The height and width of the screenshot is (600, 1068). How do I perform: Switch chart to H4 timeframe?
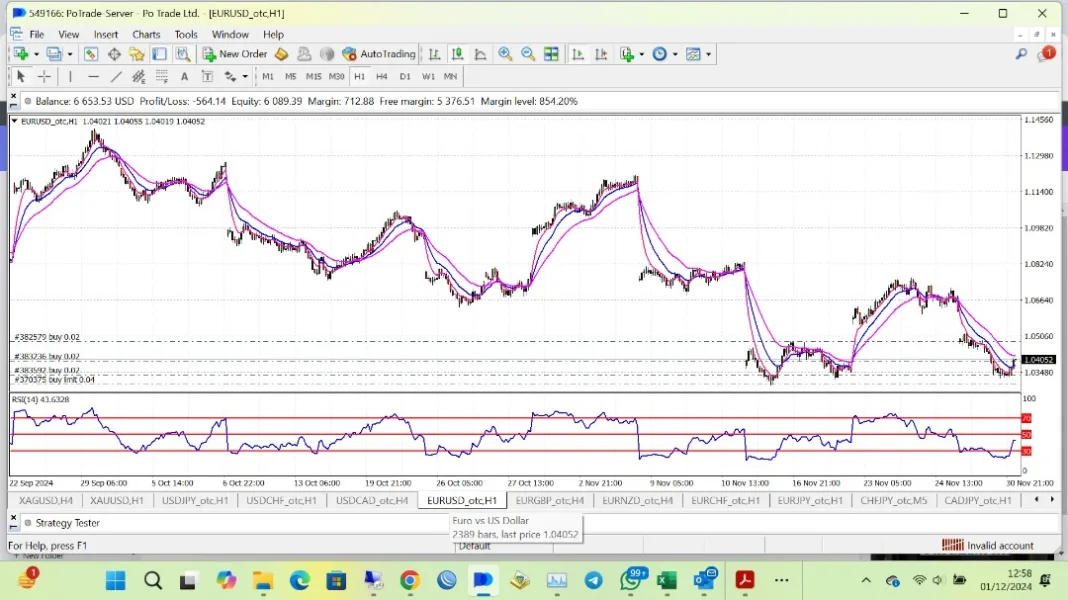coord(381,77)
